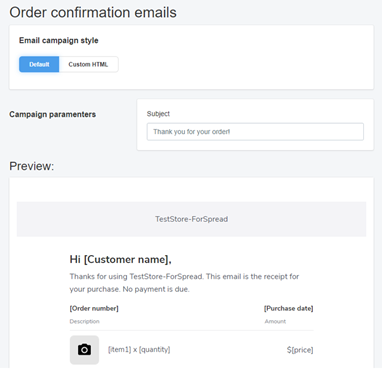The width and height of the screenshot is (382, 369).
Task: Switch to Custom HTML campaign style
Action: tap(88, 64)
